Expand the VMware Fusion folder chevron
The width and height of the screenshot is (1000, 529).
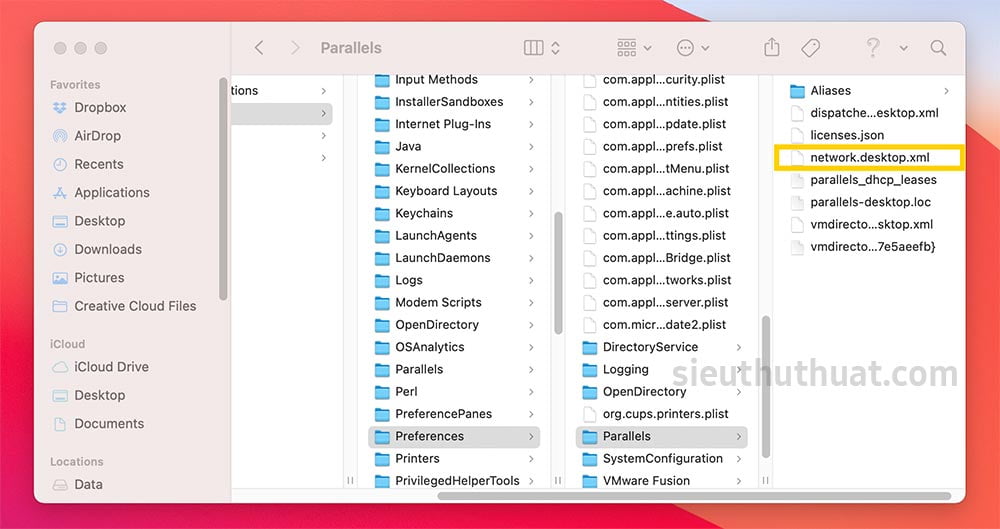pos(739,481)
